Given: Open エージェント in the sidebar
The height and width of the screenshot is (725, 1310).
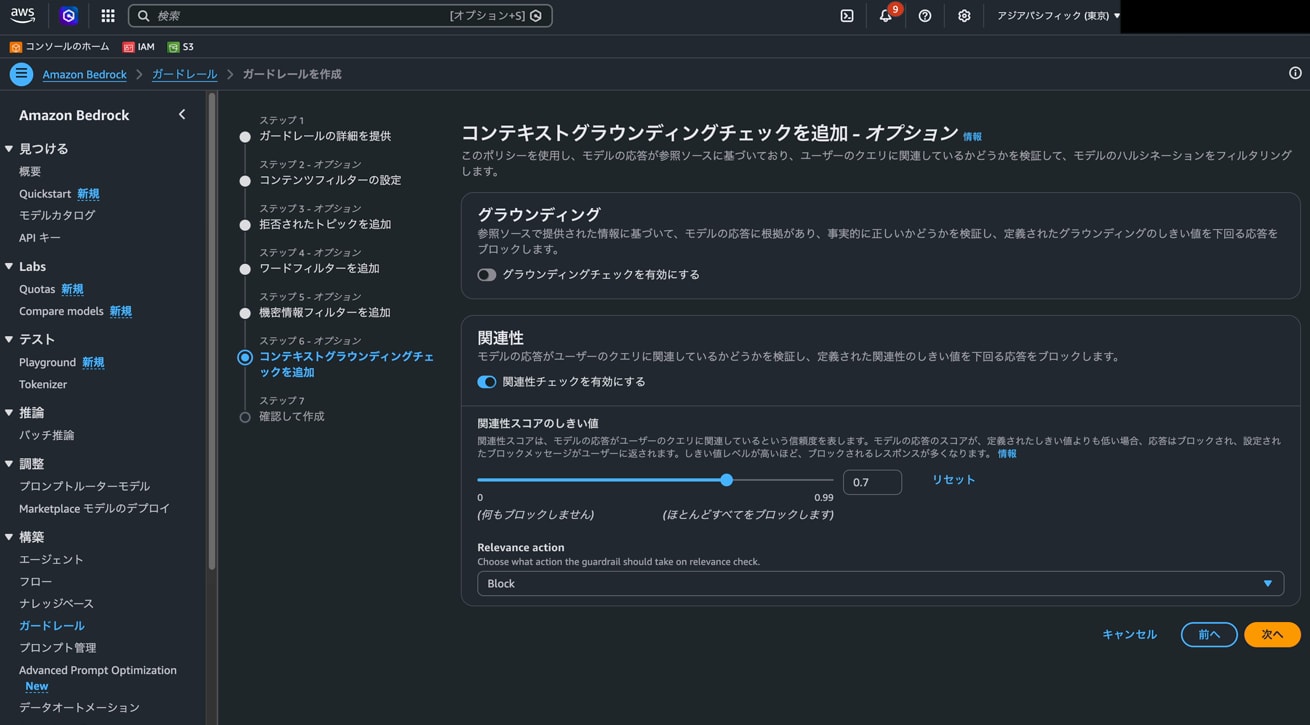Looking at the screenshot, I should tap(51, 560).
